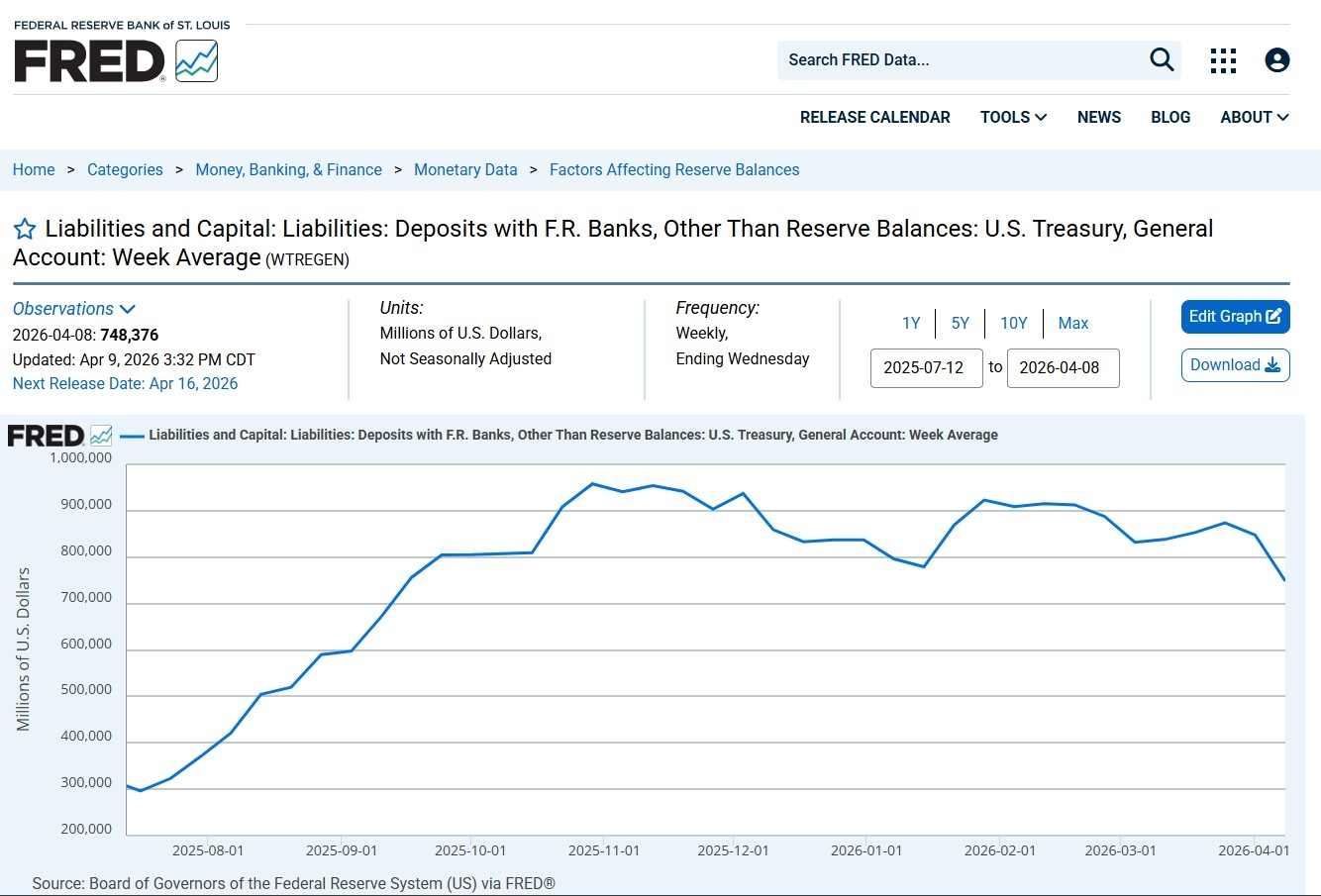Select the Max time range
The height and width of the screenshot is (896, 1321).
1072,323
